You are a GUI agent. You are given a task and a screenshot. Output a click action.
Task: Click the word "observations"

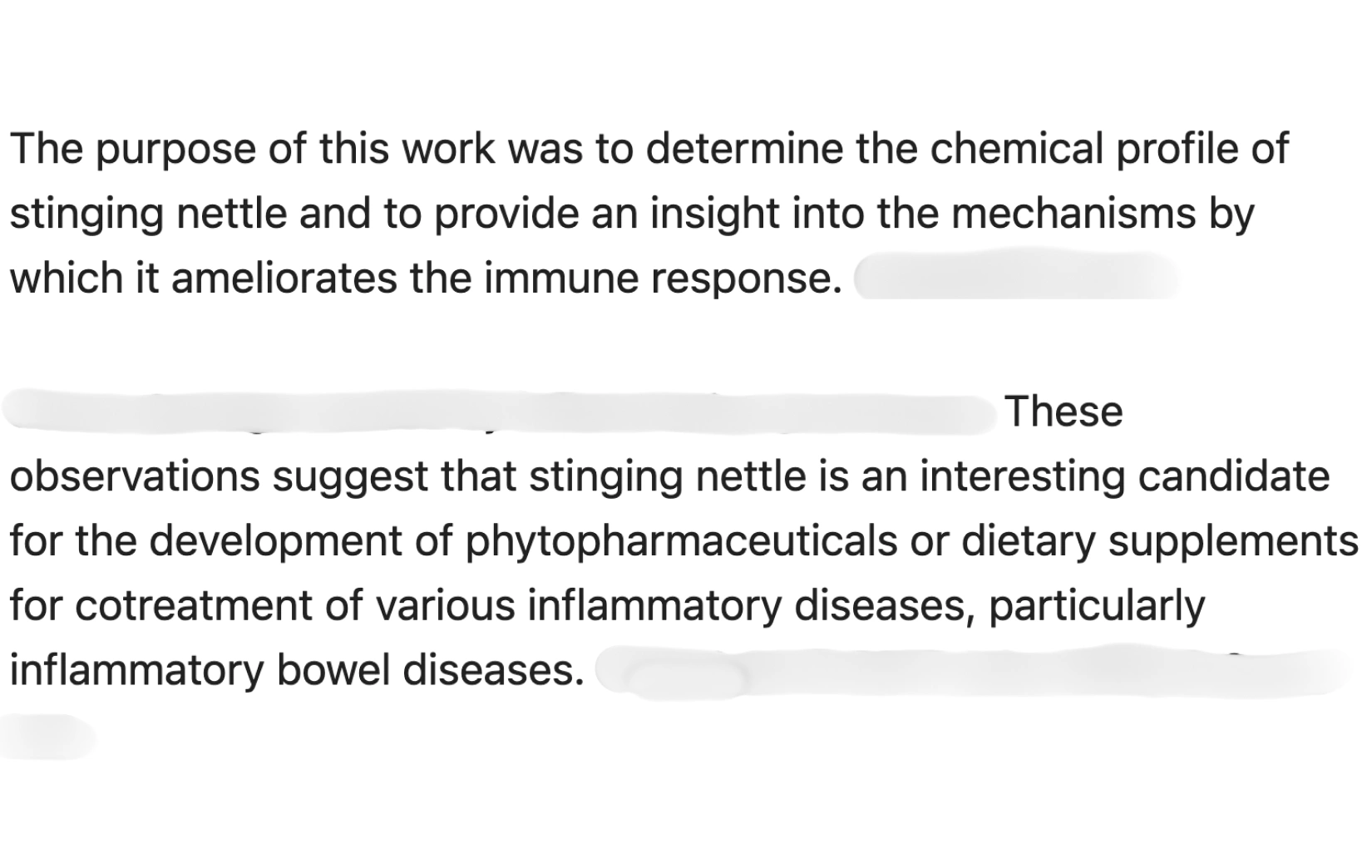[x=133, y=476]
